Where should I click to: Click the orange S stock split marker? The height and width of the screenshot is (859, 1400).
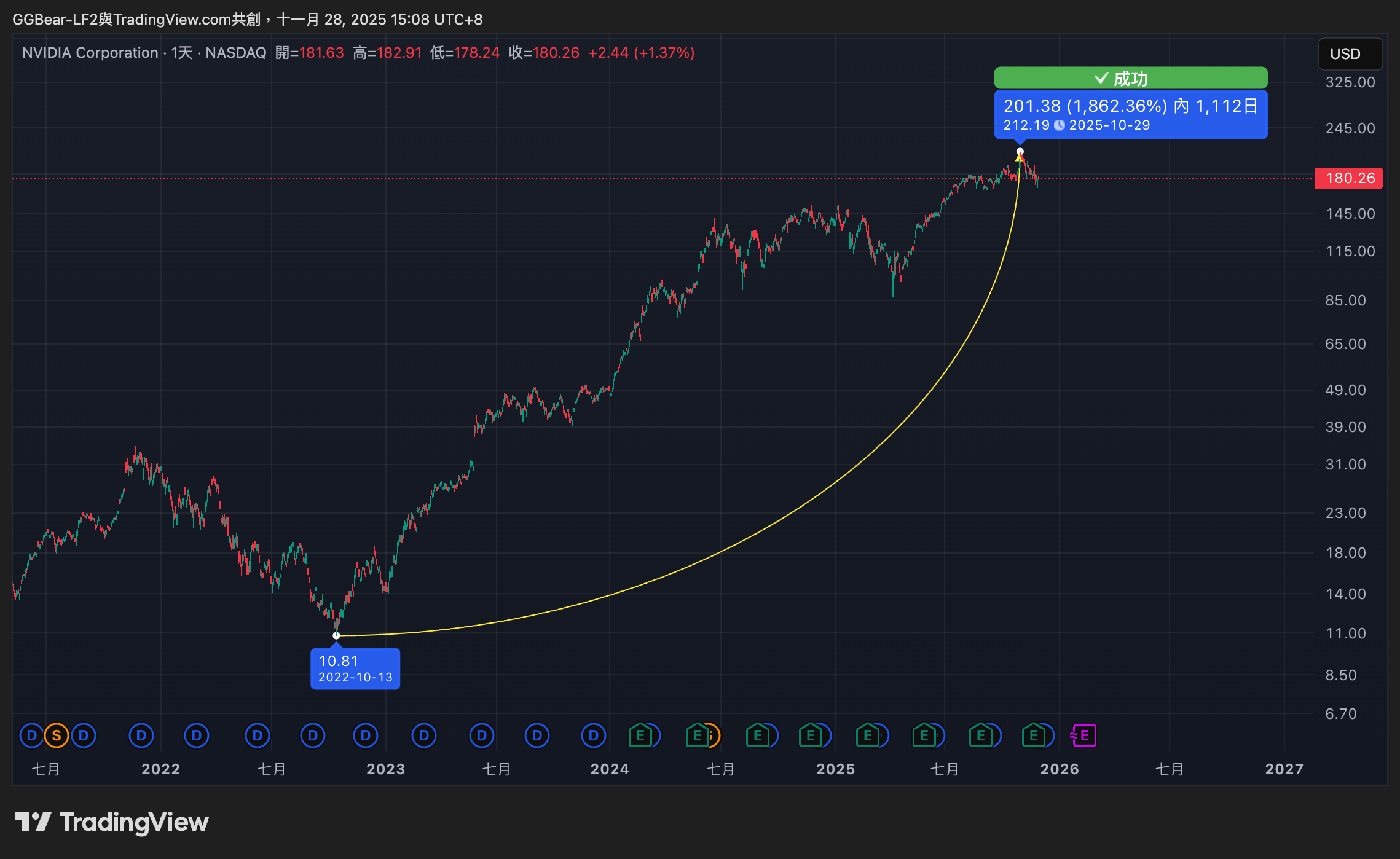click(x=57, y=735)
